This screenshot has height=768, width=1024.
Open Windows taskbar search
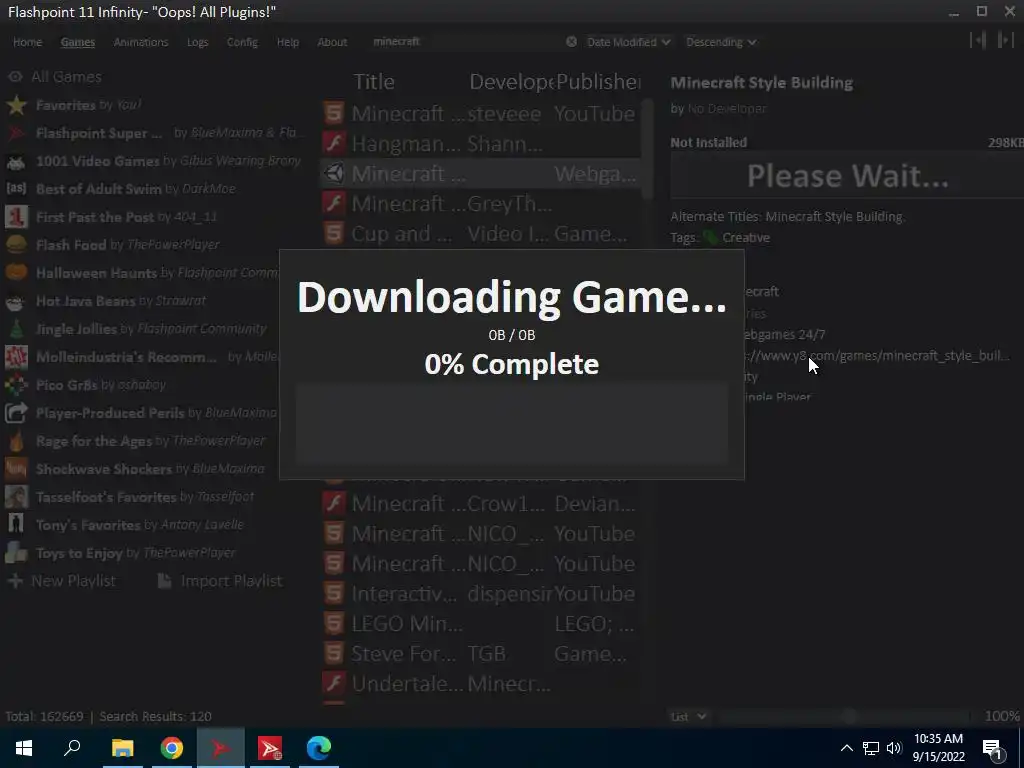click(x=72, y=748)
